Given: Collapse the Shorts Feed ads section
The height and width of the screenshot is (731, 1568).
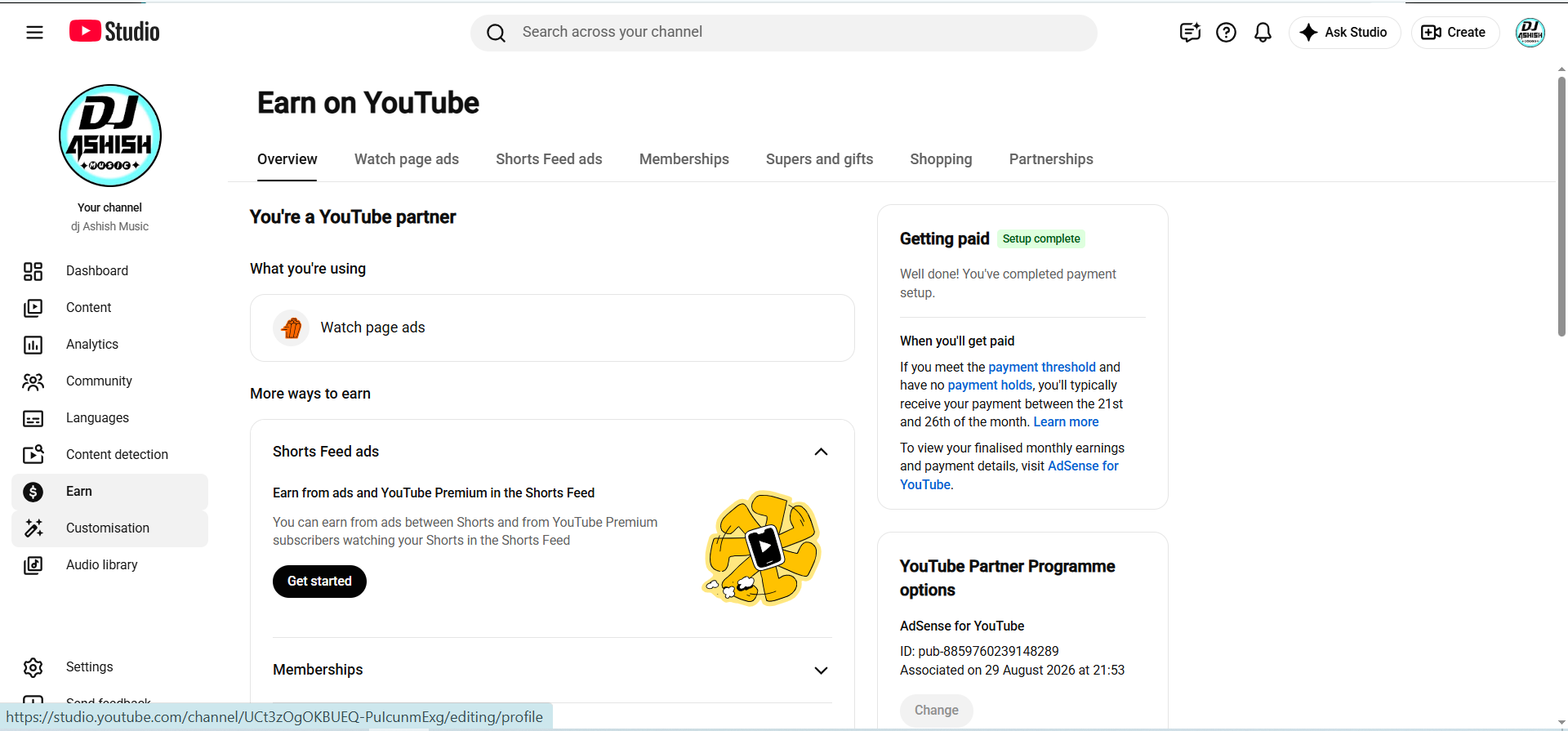Looking at the screenshot, I should [x=821, y=452].
